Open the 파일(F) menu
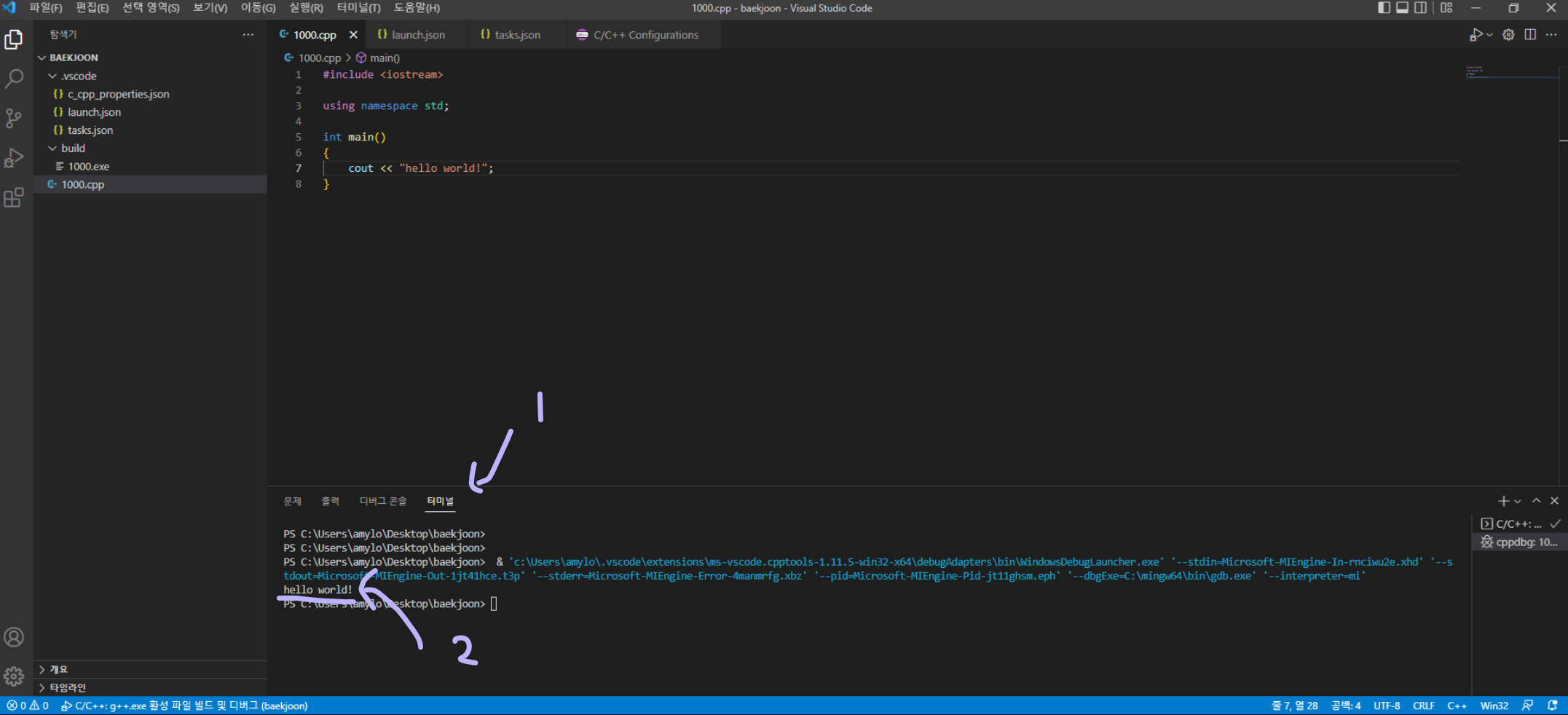The image size is (1568, 715). tap(45, 8)
